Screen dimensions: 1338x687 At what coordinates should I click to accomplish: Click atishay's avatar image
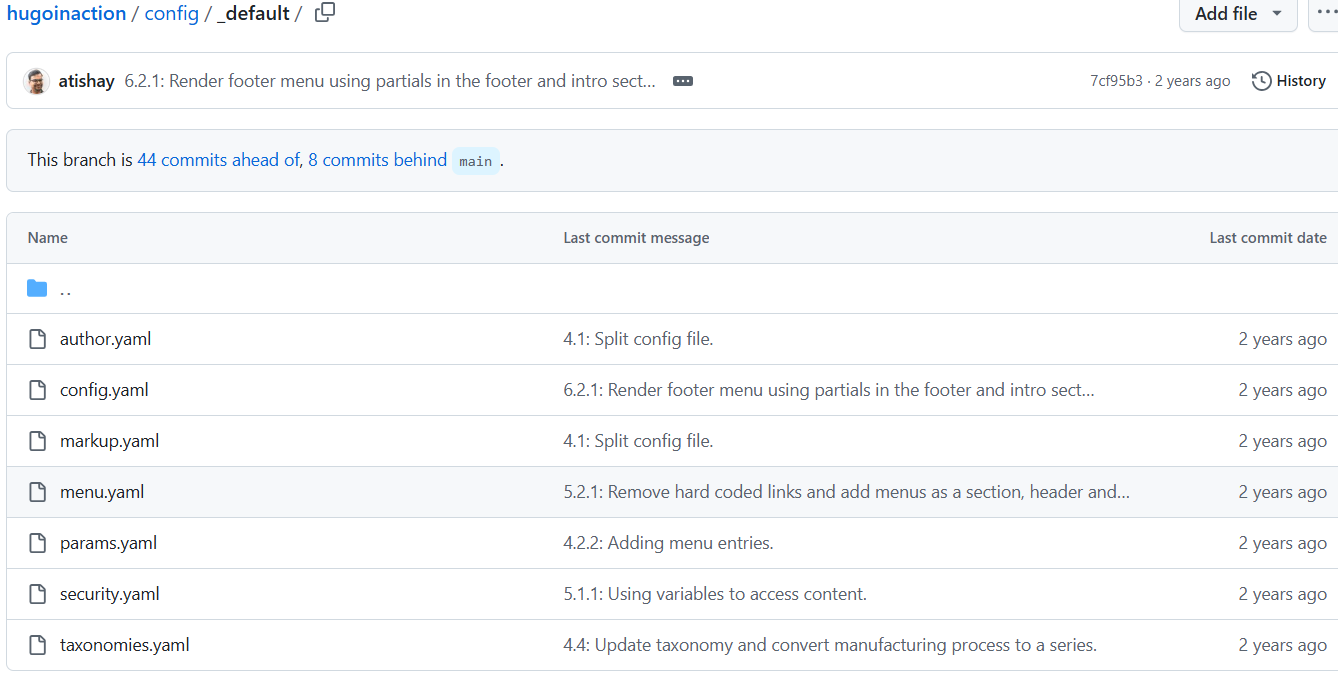(37, 81)
